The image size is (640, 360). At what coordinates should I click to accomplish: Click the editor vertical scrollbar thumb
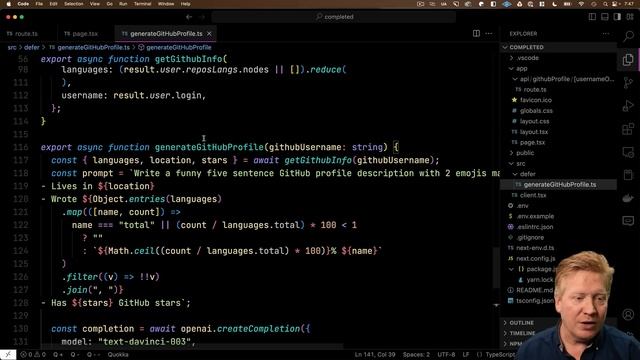[x=496, y=267]
